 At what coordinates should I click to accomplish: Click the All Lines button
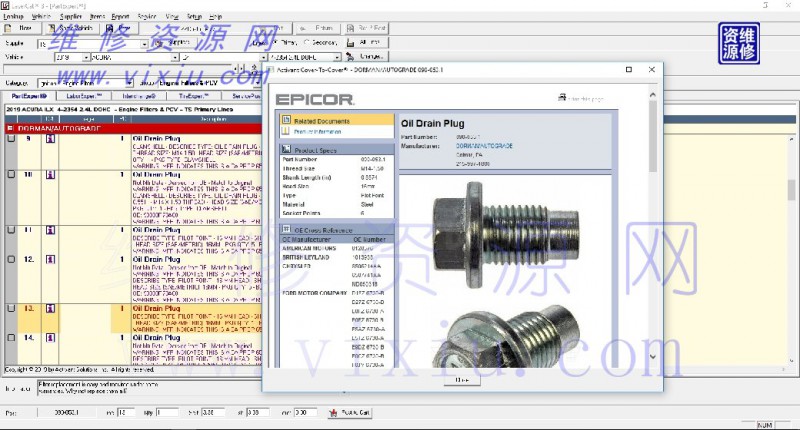365,43
